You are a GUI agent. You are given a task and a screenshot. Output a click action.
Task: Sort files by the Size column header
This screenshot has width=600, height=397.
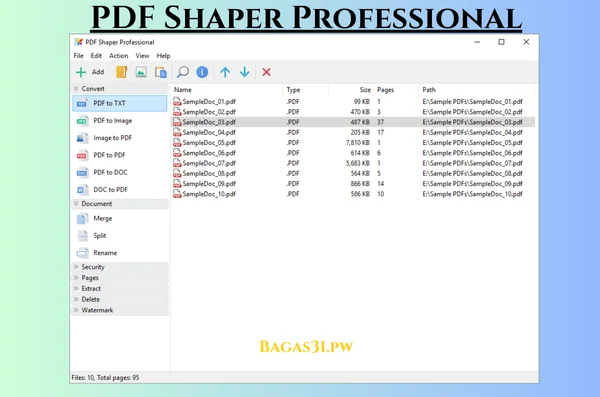tap(365, 90)
